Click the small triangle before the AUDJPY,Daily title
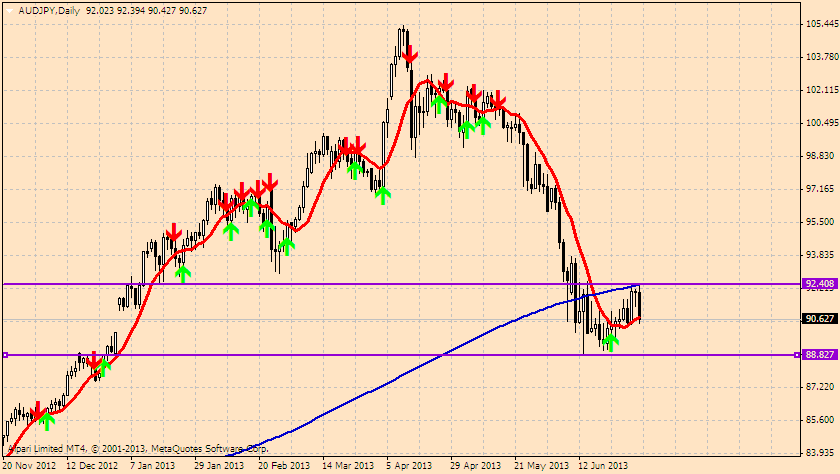The image size is (840, 474). pyautogui.click(x=9, y=11)
